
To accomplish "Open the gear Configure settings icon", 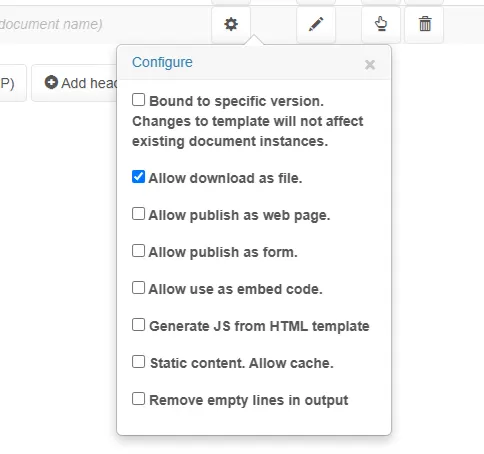I will [x=231, y=24].
